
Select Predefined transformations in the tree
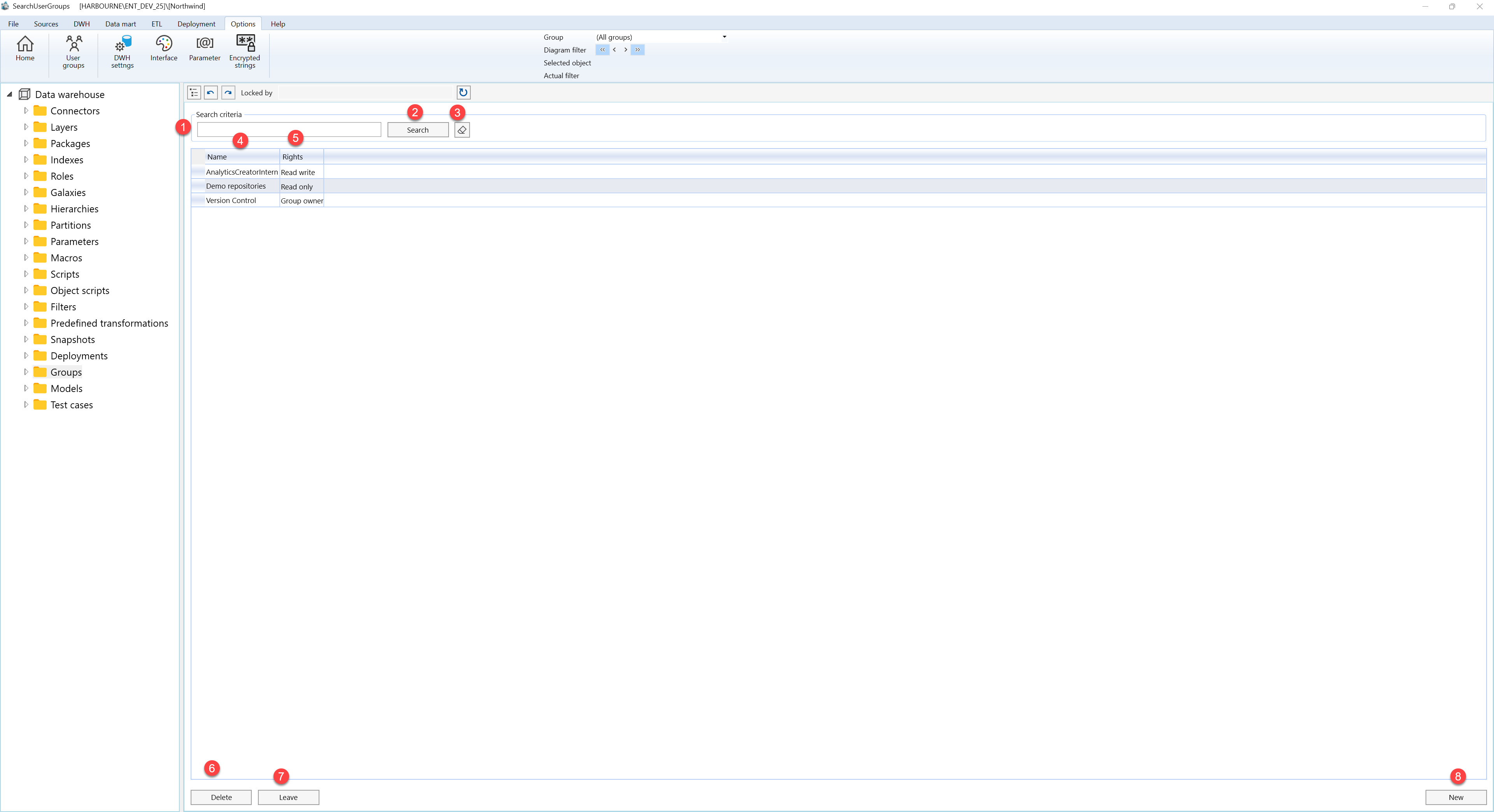109,323
